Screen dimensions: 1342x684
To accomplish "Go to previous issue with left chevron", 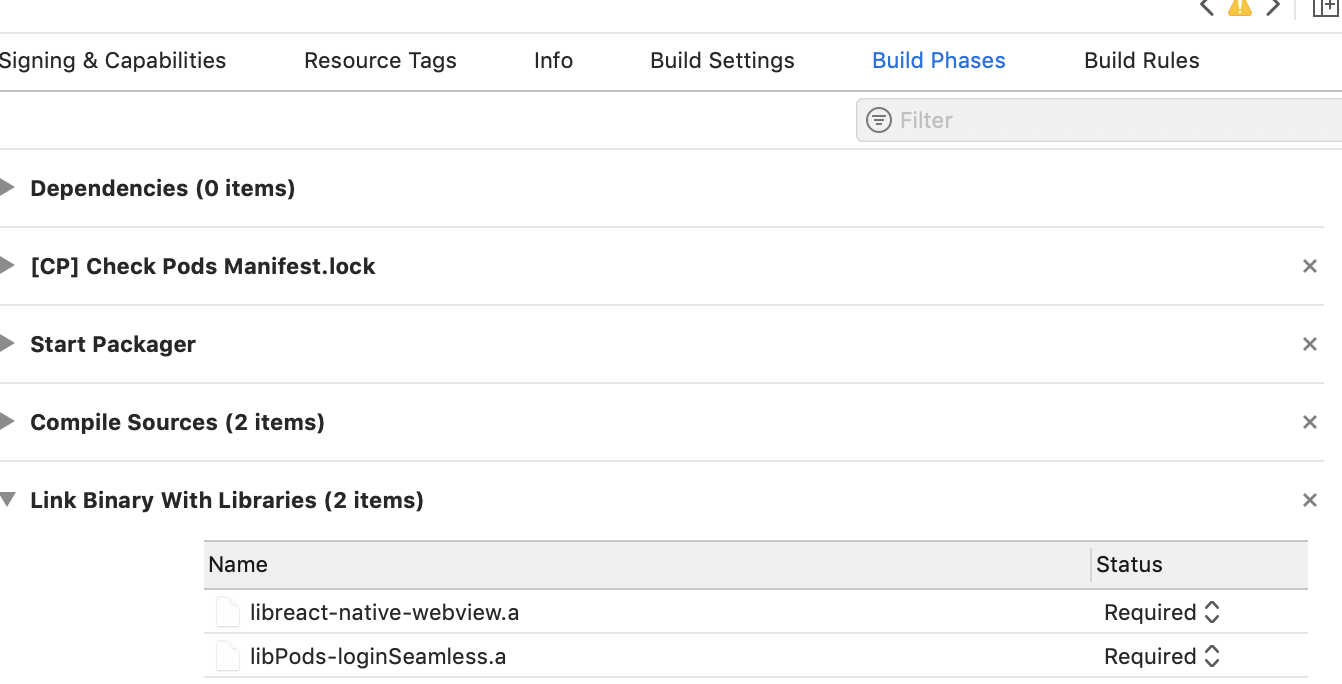I will [1207, 7].
